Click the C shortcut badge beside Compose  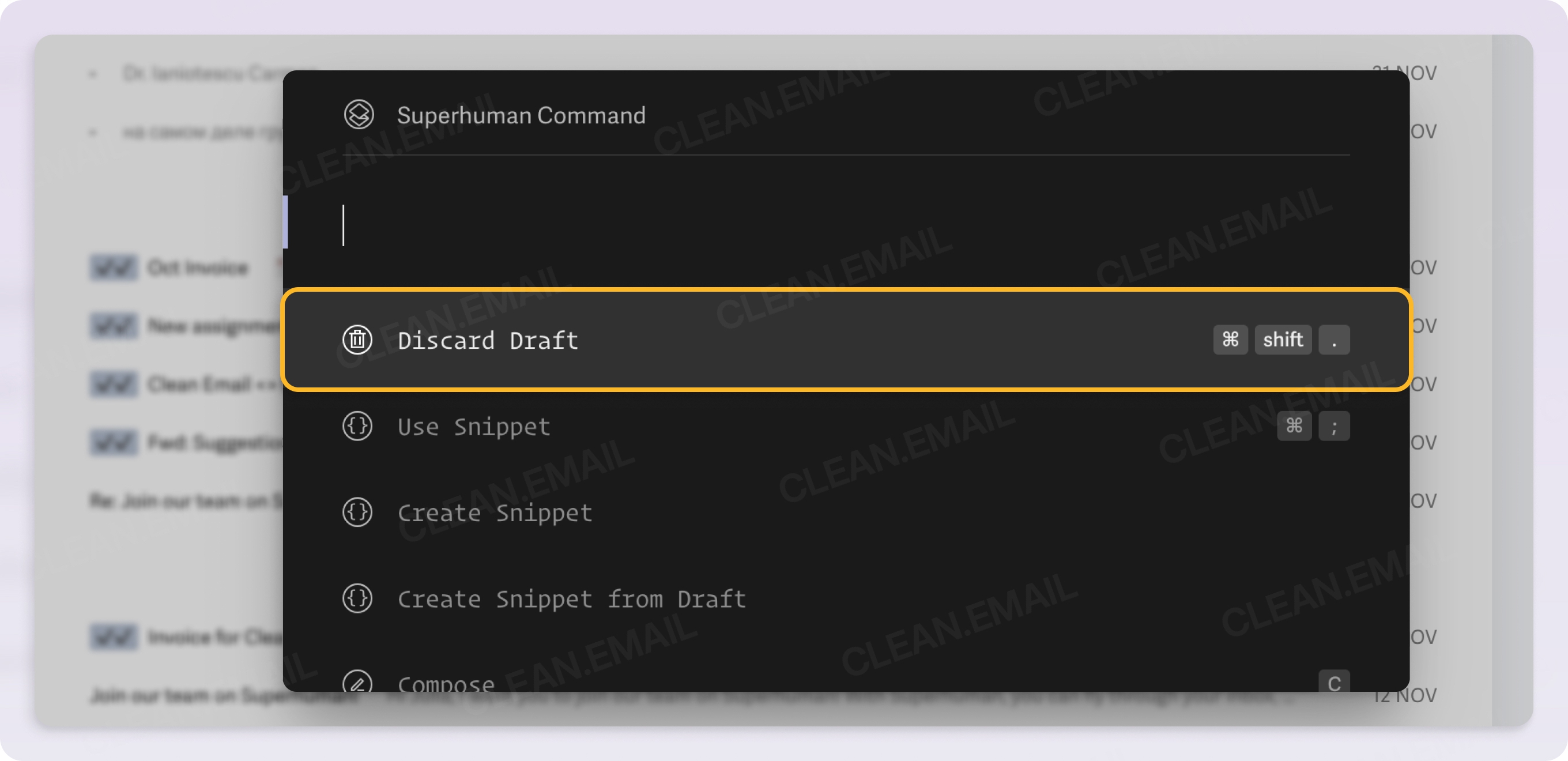coord(1333,683)
